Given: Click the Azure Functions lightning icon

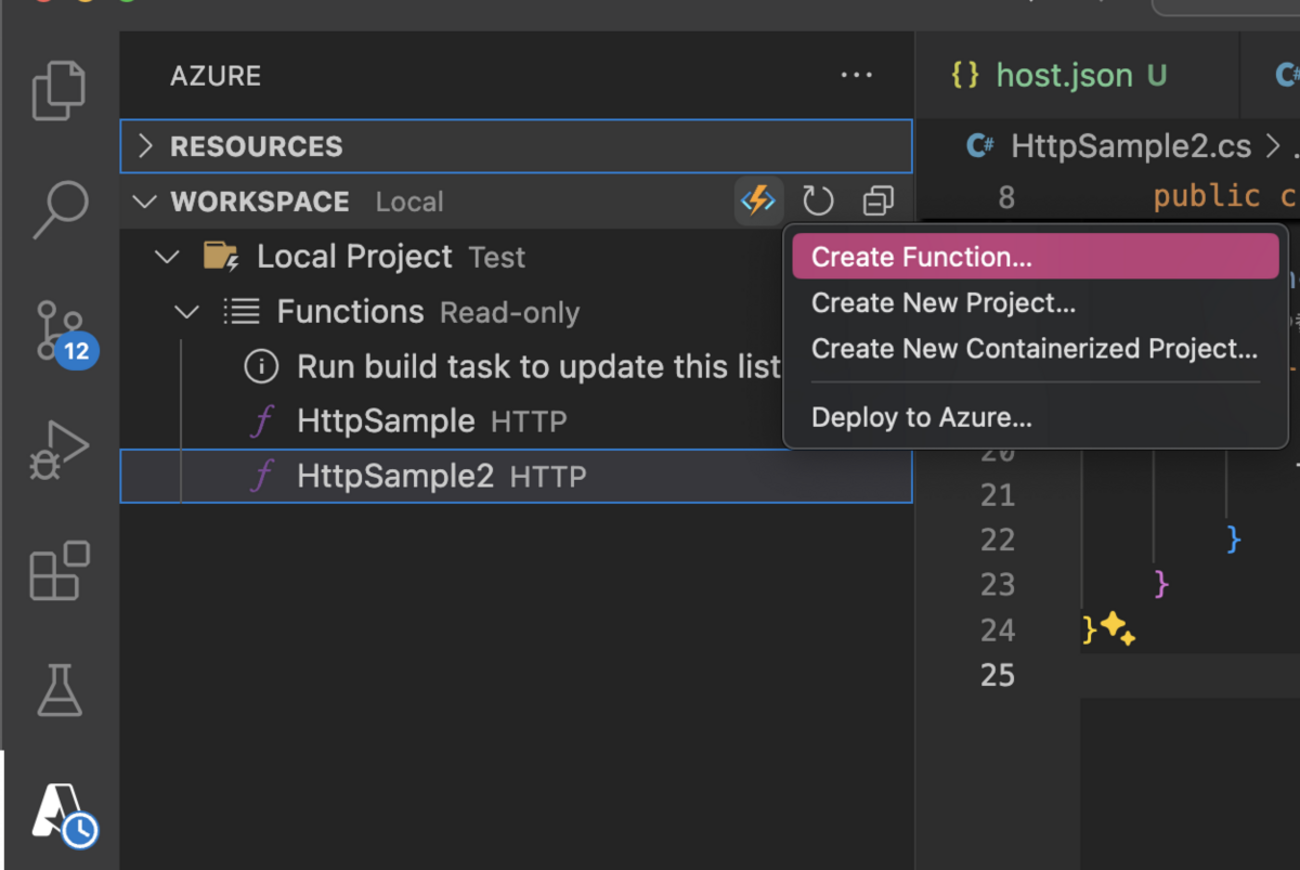Looking at the screenshot, I should click(758, 201).
